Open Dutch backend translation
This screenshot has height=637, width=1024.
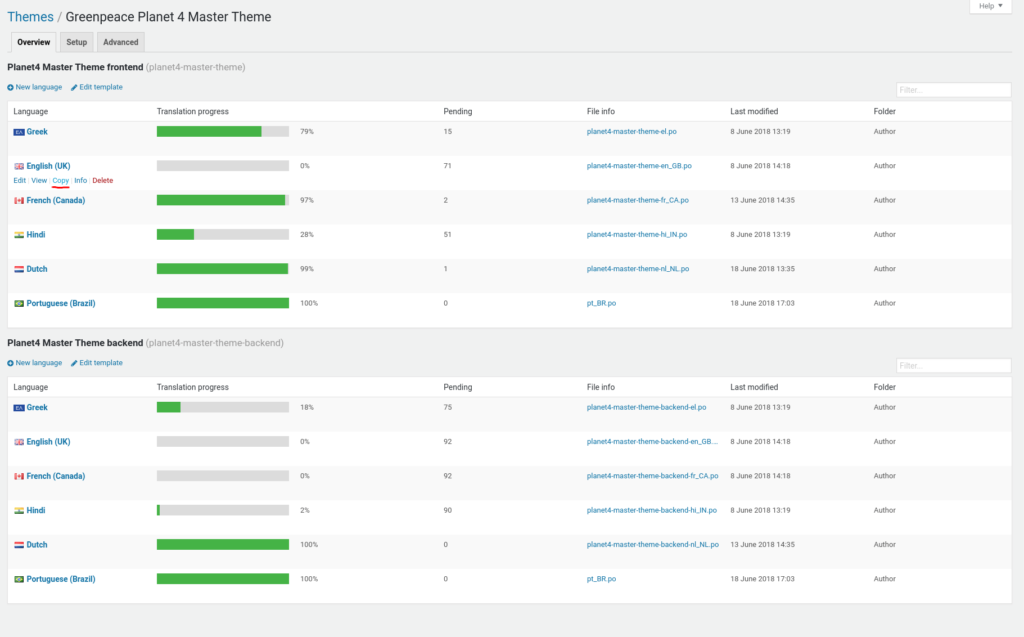(x=37, y=545)
